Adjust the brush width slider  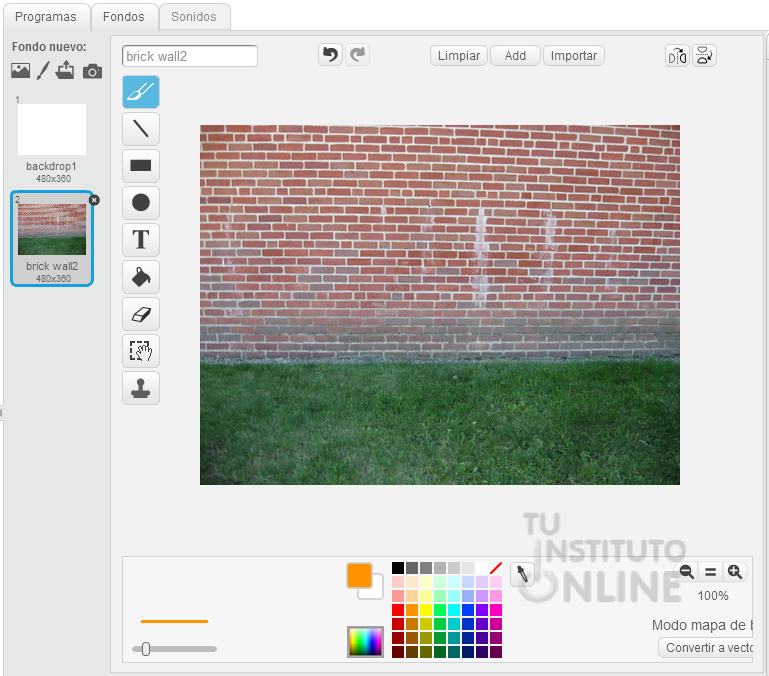(146, 649)
